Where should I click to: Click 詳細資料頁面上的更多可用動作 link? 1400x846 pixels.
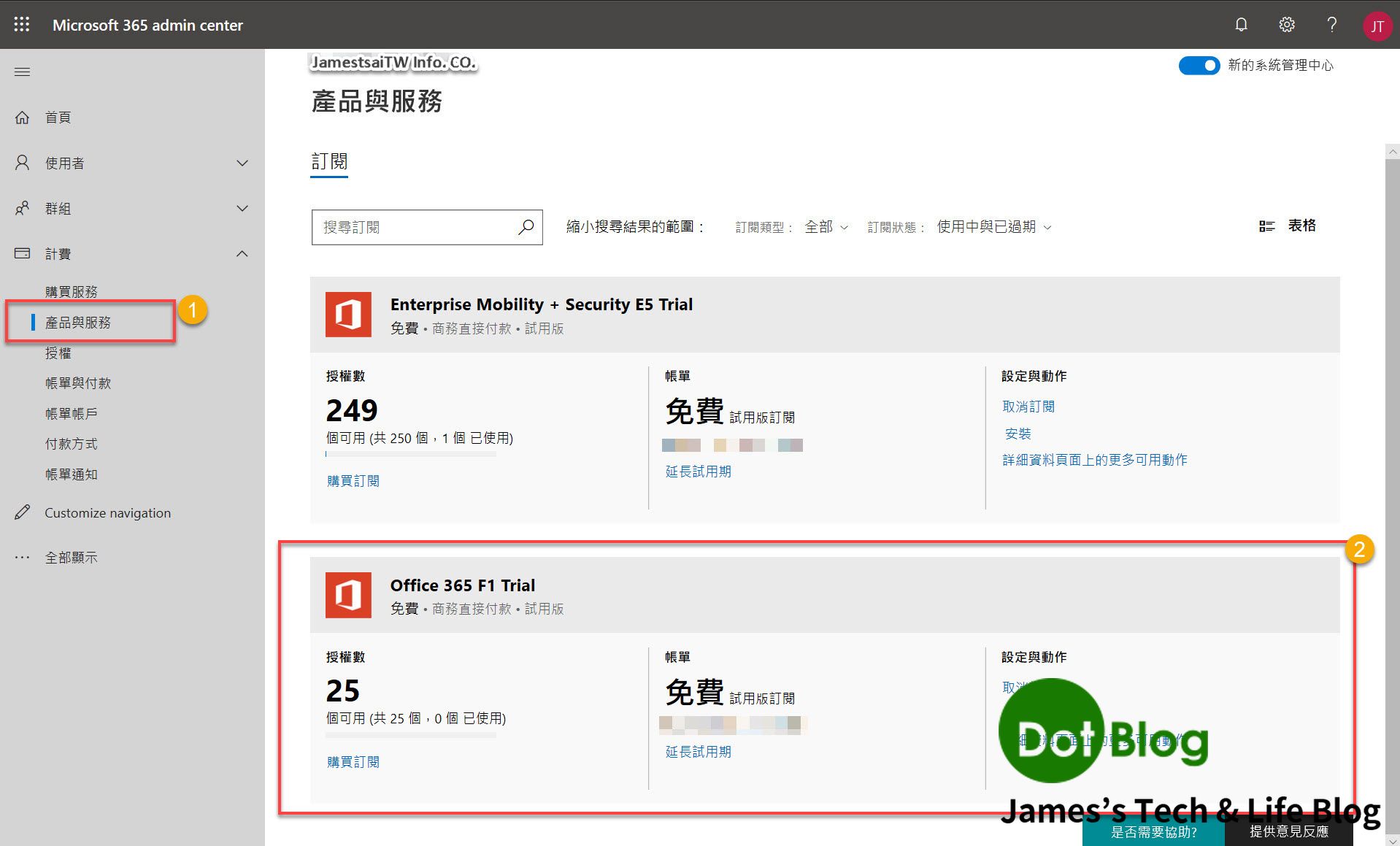click(x=1095, y=460)
